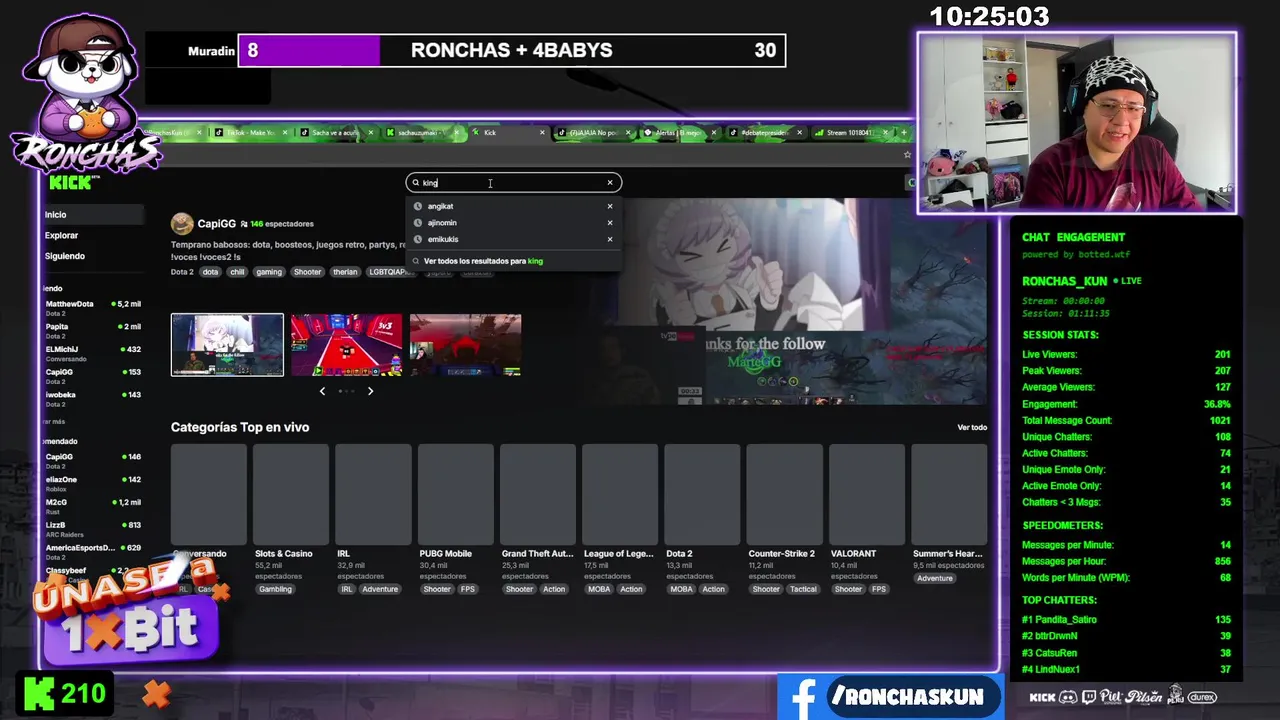Close the 'Sacha ve a acuñ' tab
Viewport: 1280px width, 720px height.
tap(371, 133)
